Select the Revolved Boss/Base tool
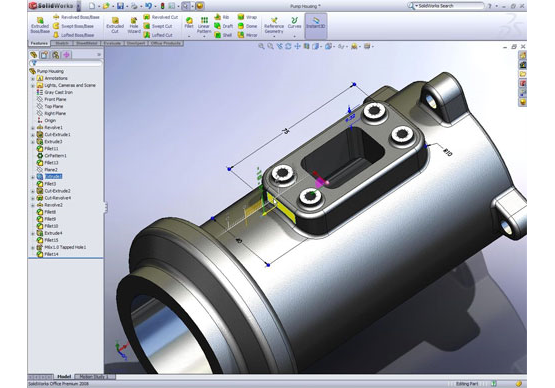 (x=76, y=17)
